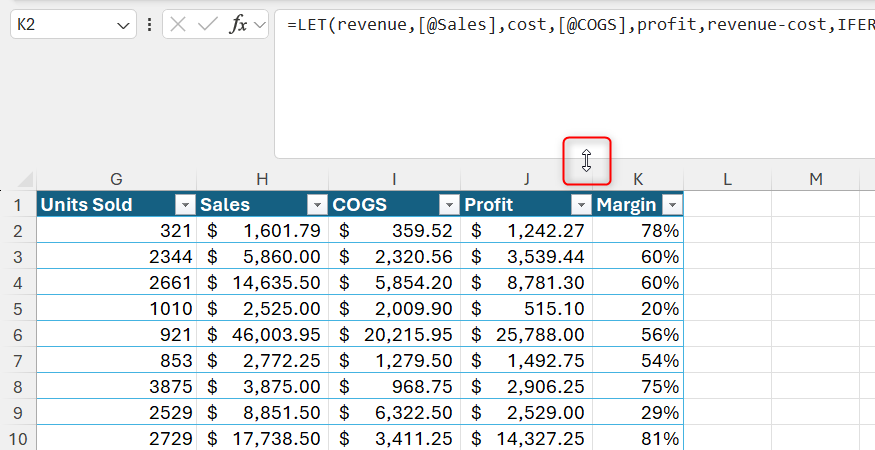Select row 5 header
This screenshot has width=875, height=450.
point(18,309)
